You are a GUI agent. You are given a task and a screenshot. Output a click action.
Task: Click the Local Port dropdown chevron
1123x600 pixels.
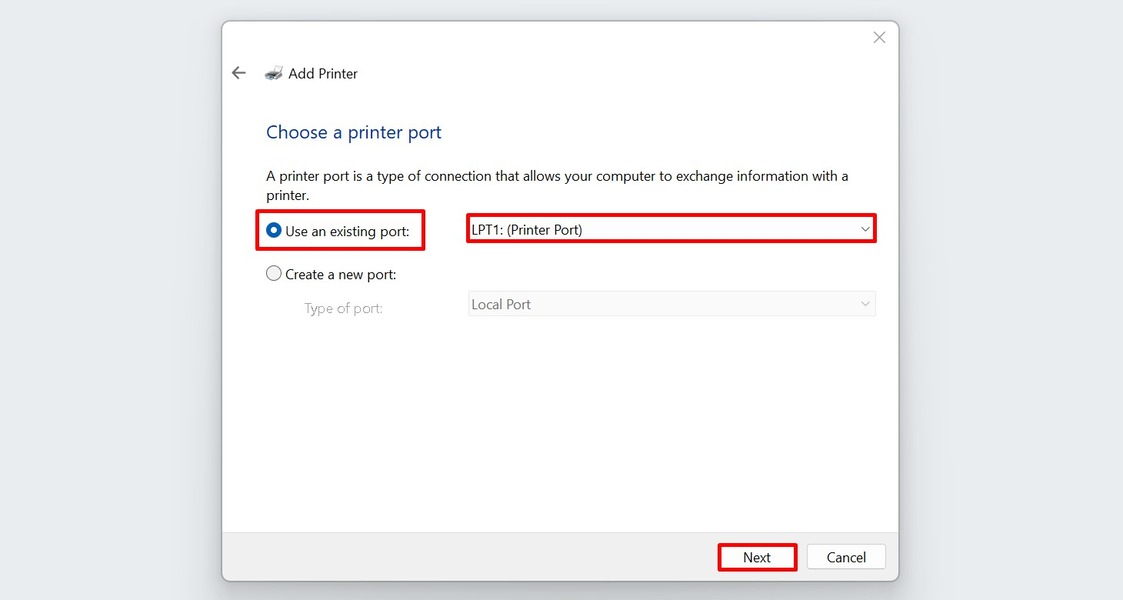(864, 304)
